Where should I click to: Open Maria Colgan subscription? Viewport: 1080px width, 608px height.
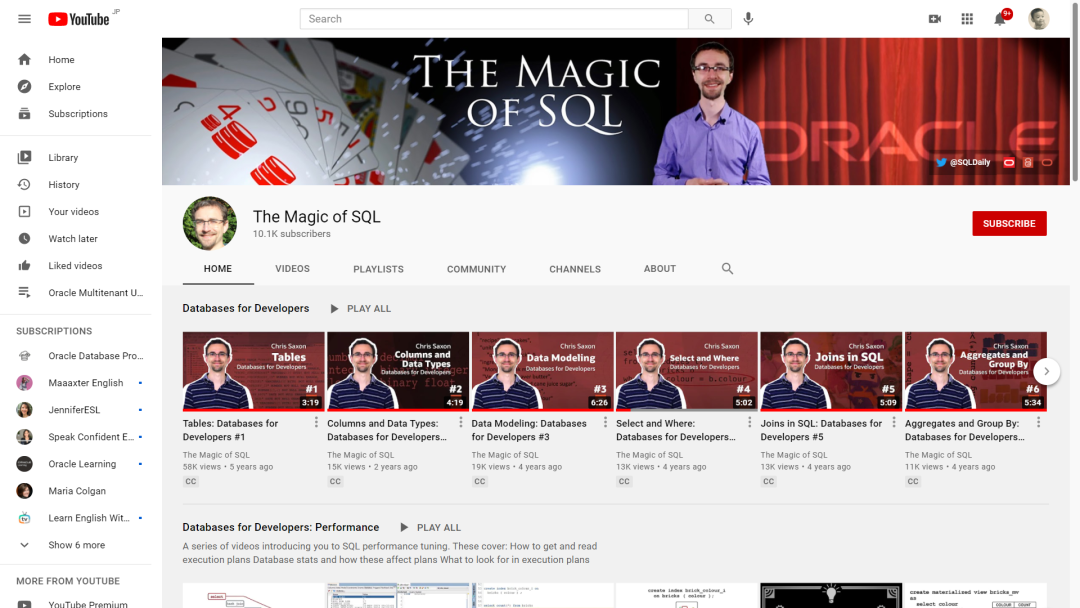point(76,491)
